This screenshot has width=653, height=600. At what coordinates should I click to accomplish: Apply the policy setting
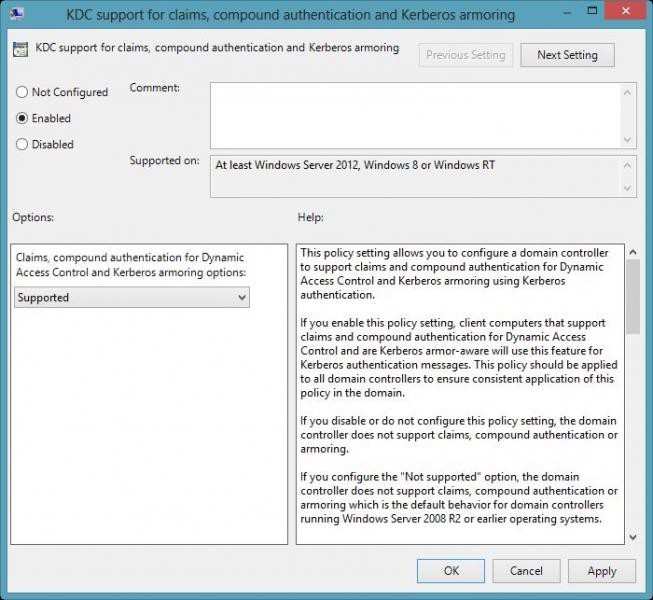[x=602, y=571]
